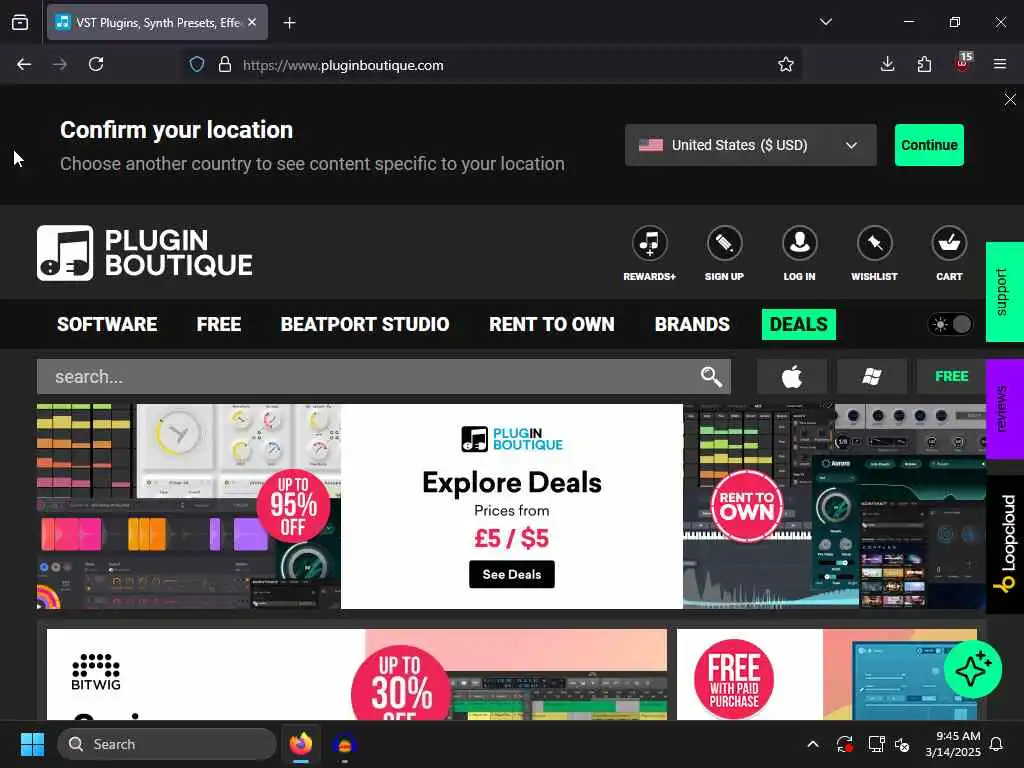Open the support side tab

pyautogui.click(x=1004, y=292)
